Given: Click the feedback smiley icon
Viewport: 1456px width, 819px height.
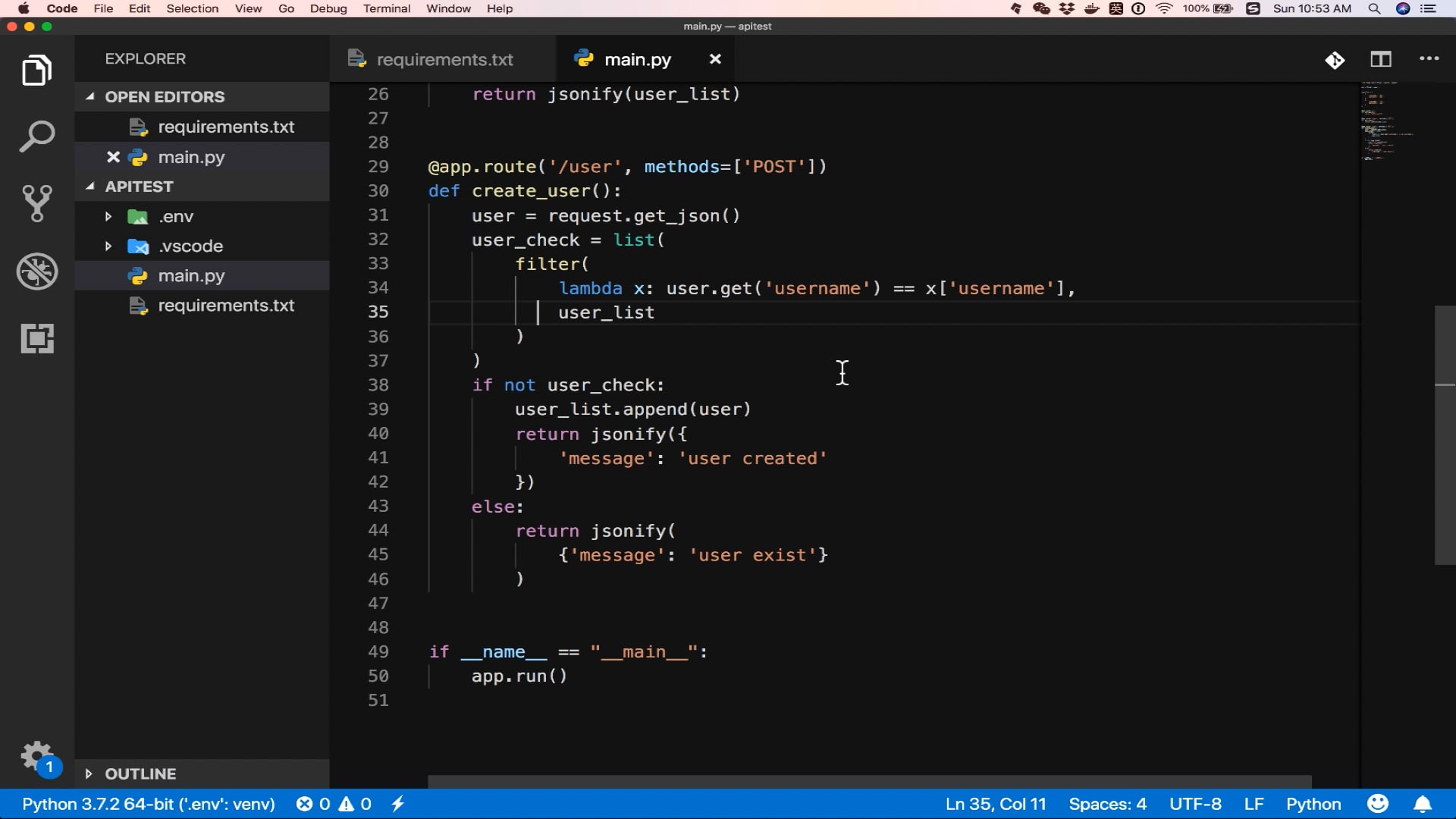Looking at the screenshot, I should (x=1377, y=804).
